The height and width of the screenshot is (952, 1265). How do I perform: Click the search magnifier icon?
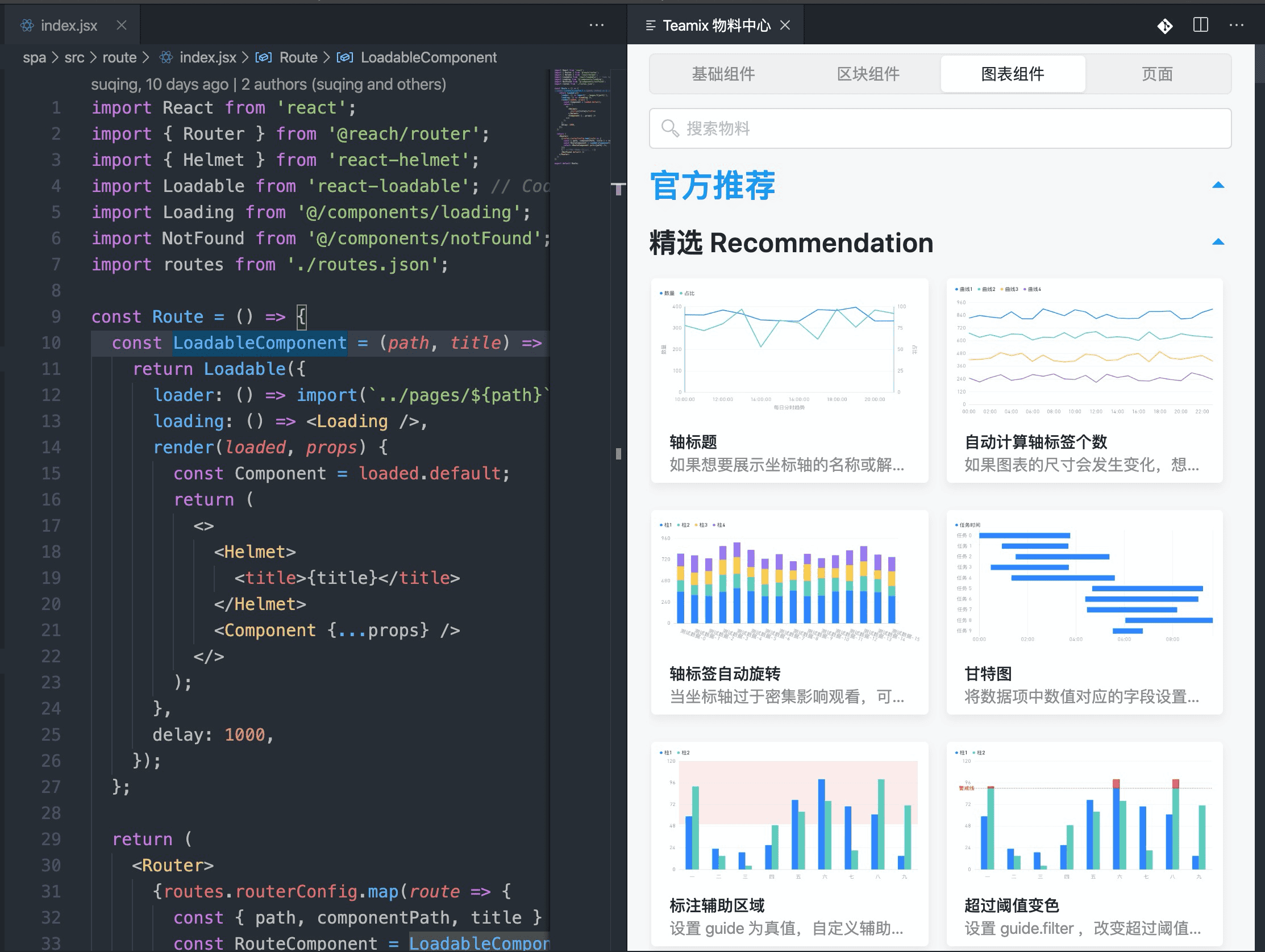tap(669, 128)
